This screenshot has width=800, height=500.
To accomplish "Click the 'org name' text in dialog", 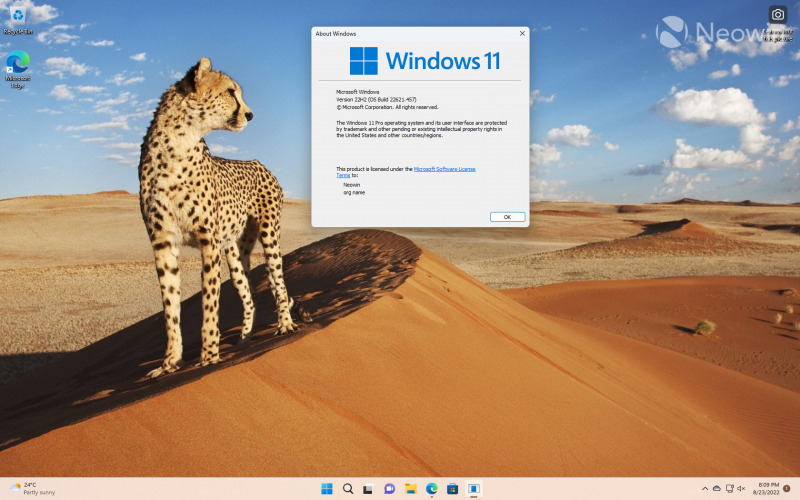I will pos(354,193).
